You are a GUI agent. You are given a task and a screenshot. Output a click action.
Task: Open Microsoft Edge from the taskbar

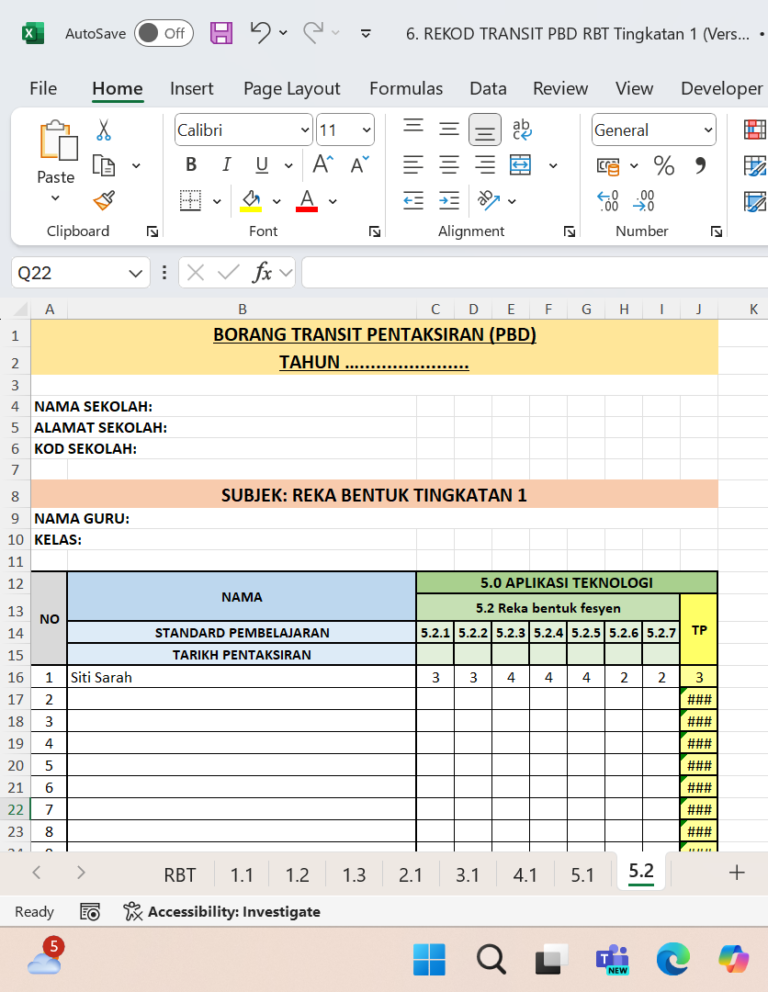click(x=672, y=959)
